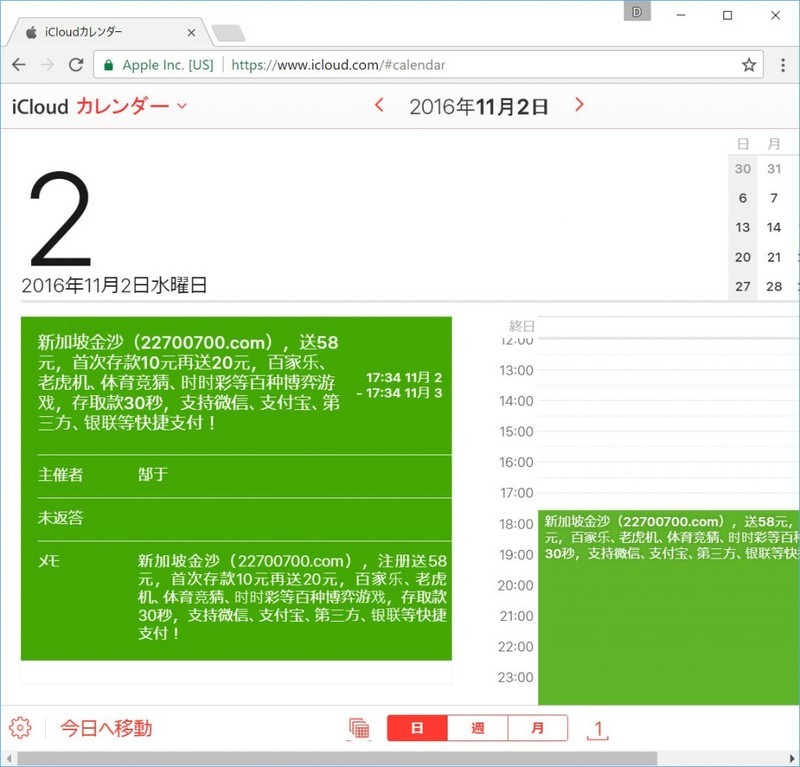Select day 21 in mini calendar
The image size is (800, 767).
tap(774, 257)
